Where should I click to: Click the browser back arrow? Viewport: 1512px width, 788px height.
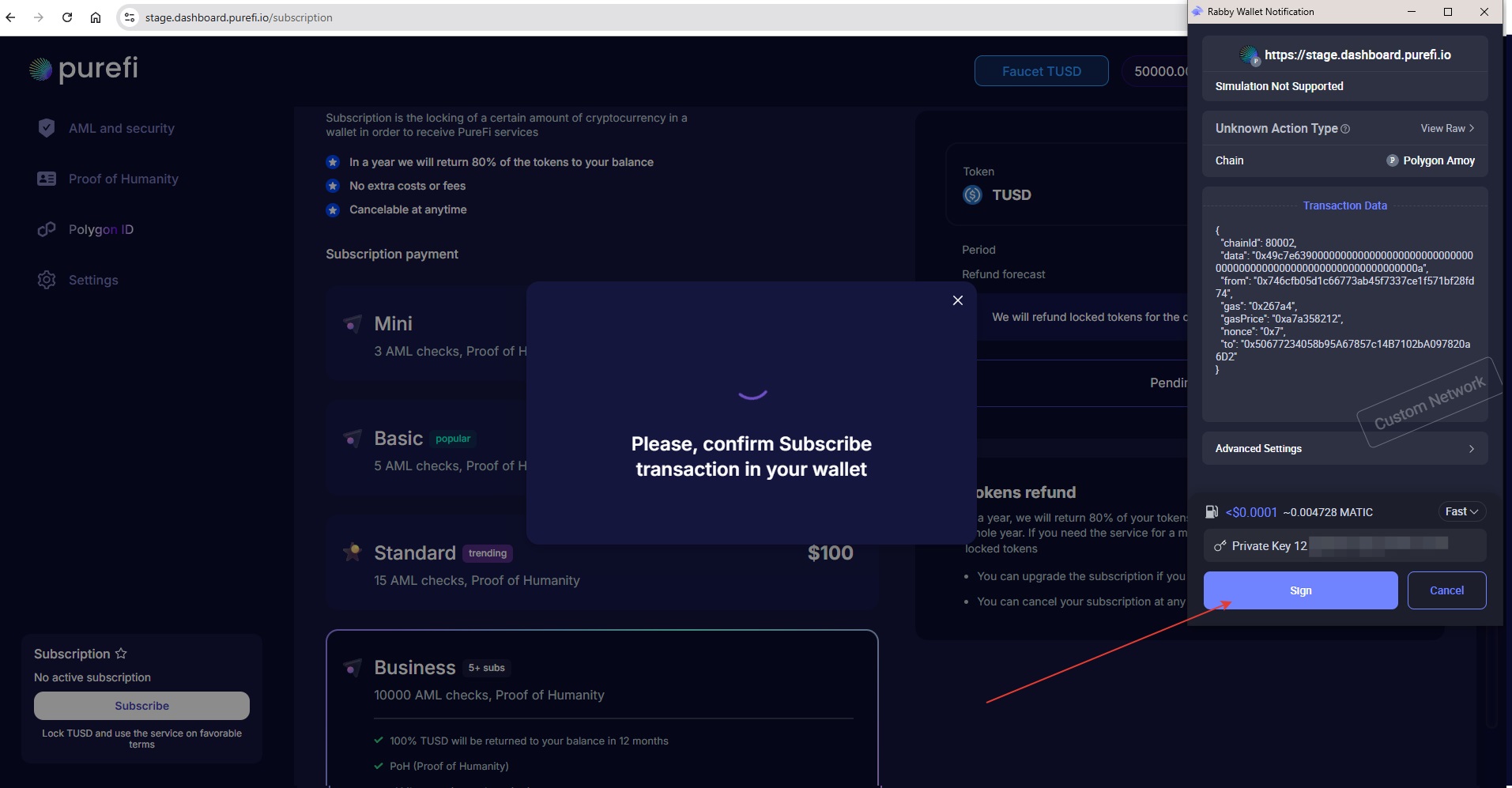(x=10, y=17)
